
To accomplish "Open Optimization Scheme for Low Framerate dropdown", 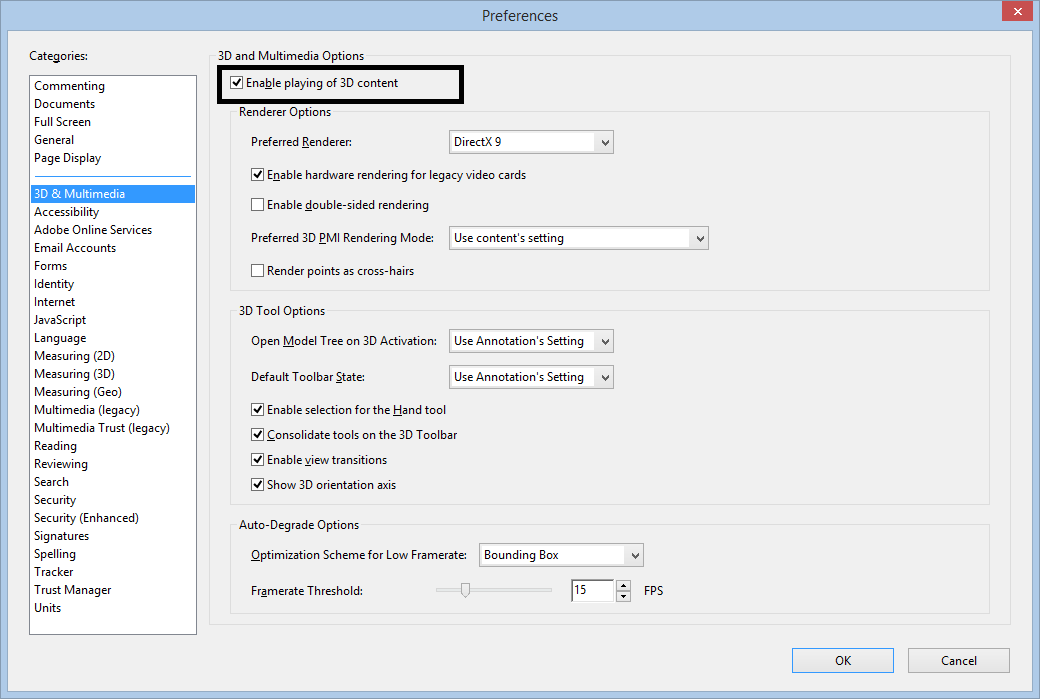I will pyautogui.click(x=561, y=555).
